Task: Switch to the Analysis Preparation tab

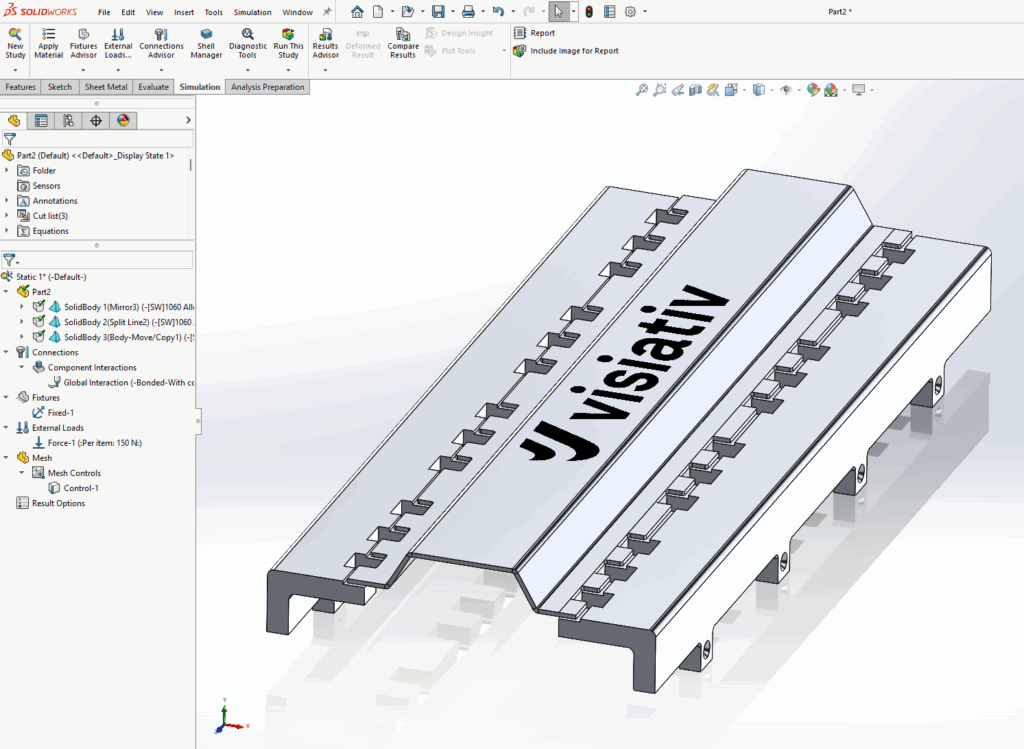Action: tap(269, 86)
